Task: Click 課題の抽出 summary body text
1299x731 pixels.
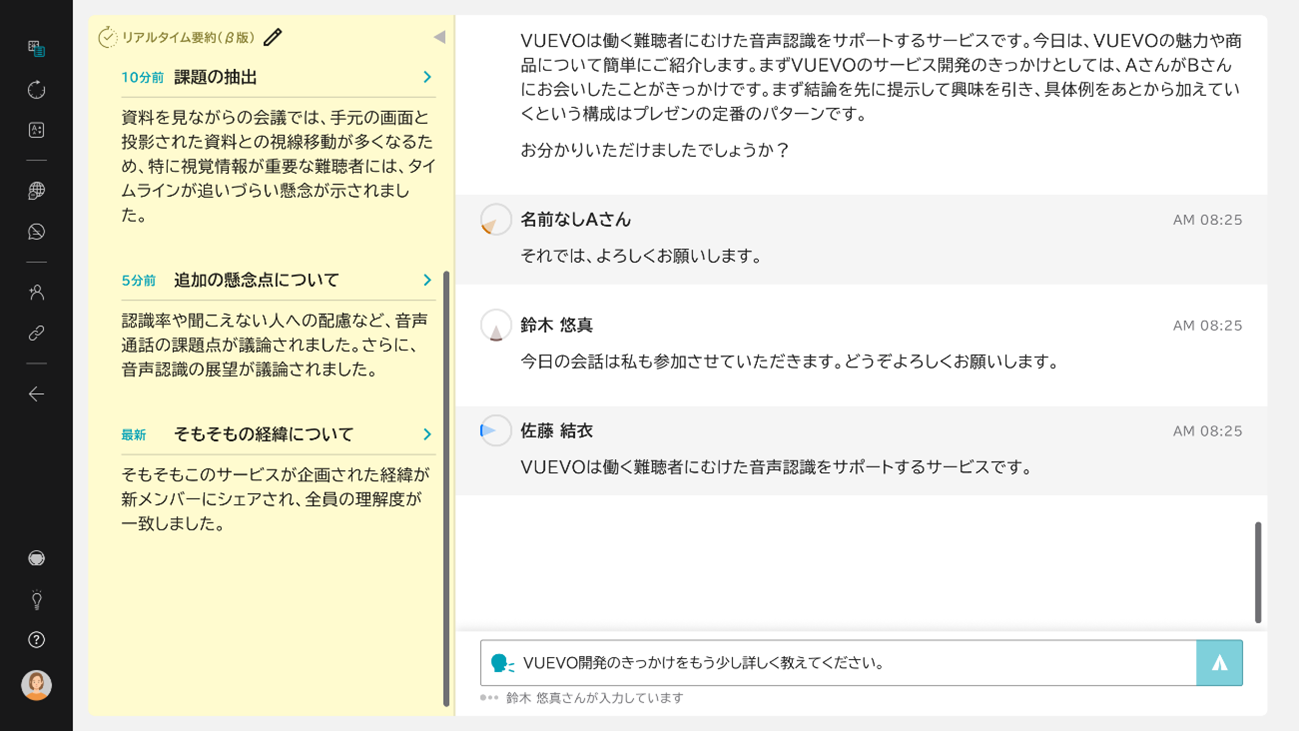Action: point(279,166)
